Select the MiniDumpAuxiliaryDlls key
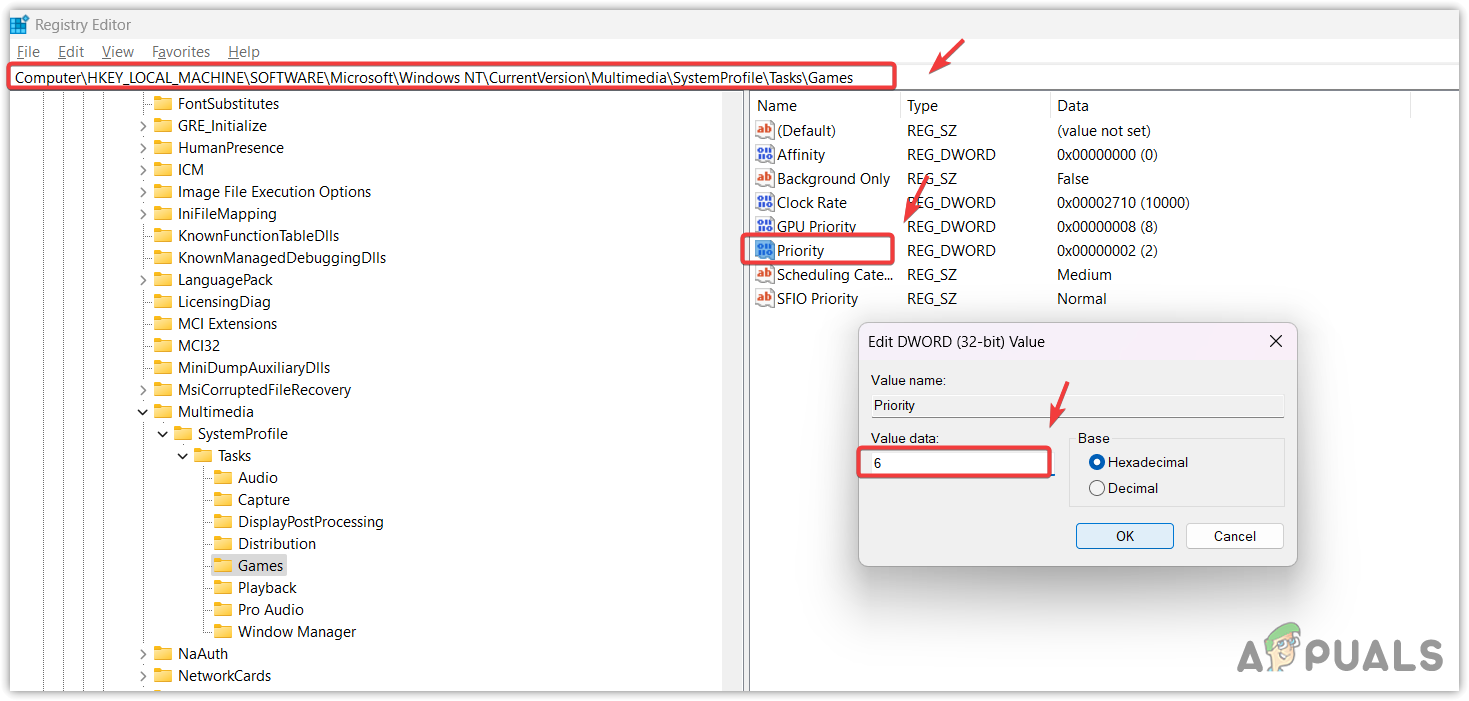Viewport: 1469px width, 701px height. pos(254,367)
